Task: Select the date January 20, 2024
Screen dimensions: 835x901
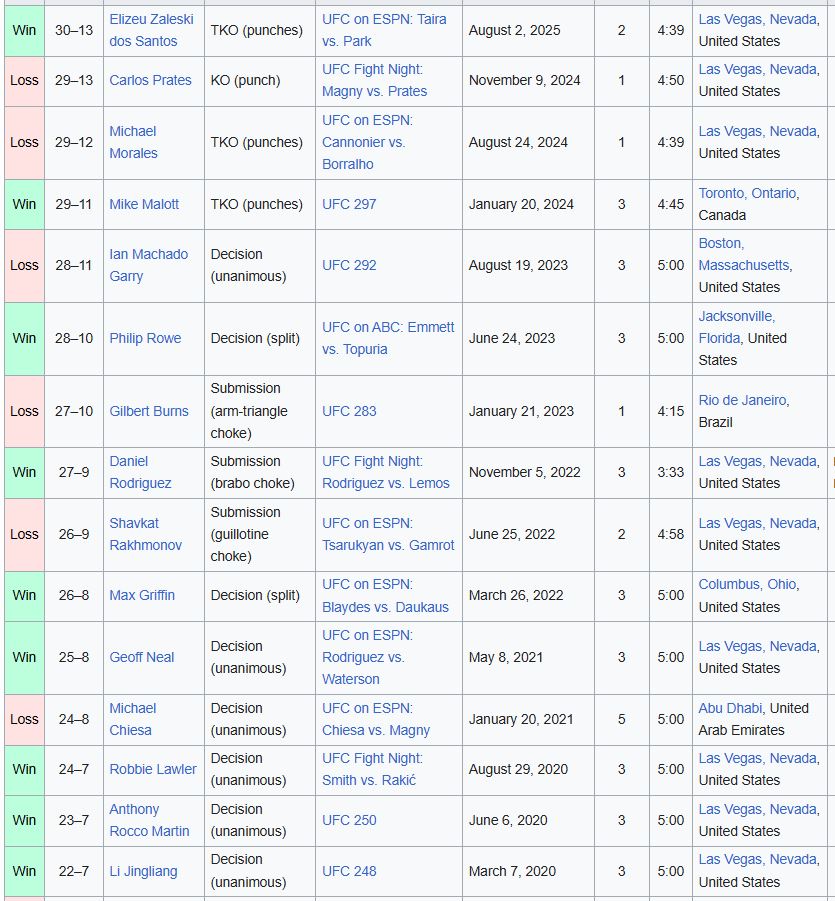Action: click(521, 204)
